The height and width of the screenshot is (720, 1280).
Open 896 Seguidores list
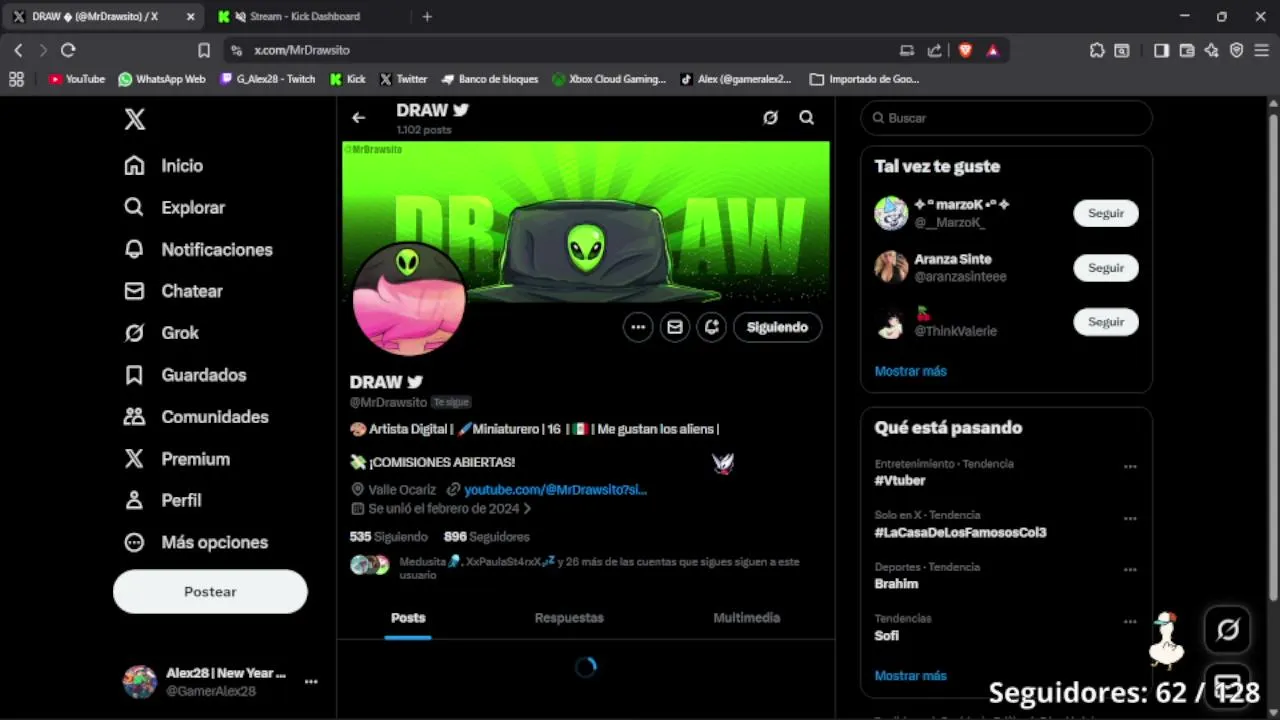[486, 537]
